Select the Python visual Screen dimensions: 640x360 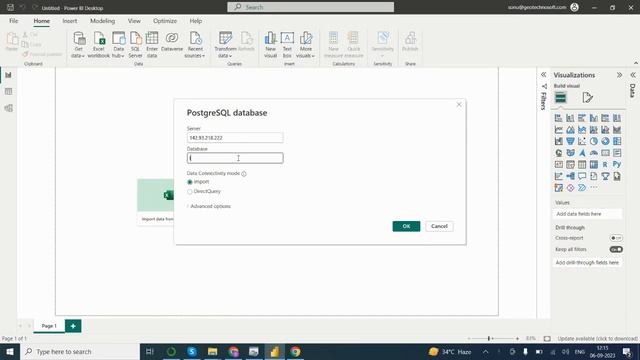(x=617, y=164)
